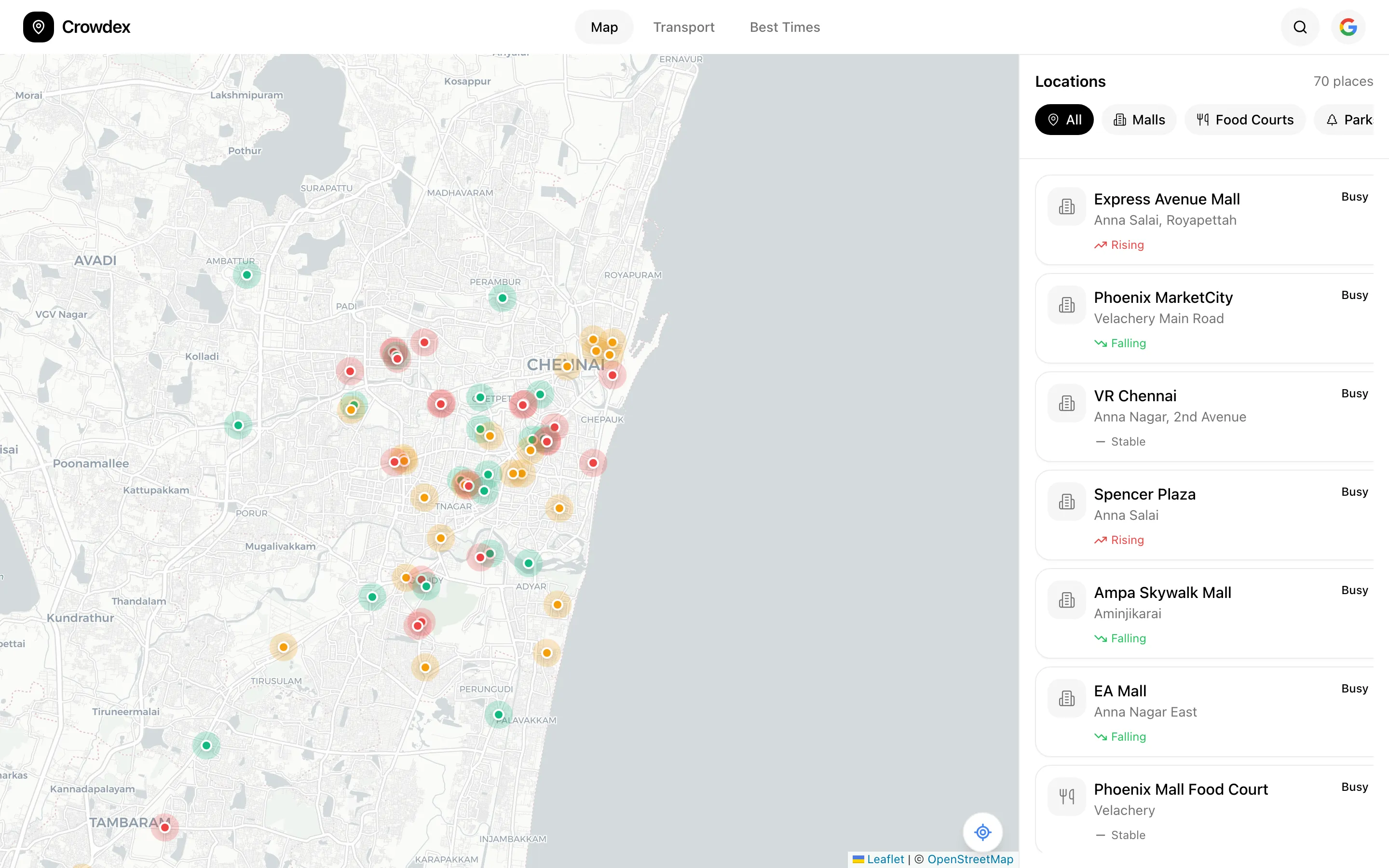The image size is (1389, 868).
Task: Open the OpenStreetMap attribution link
Action: pos(970,859)
